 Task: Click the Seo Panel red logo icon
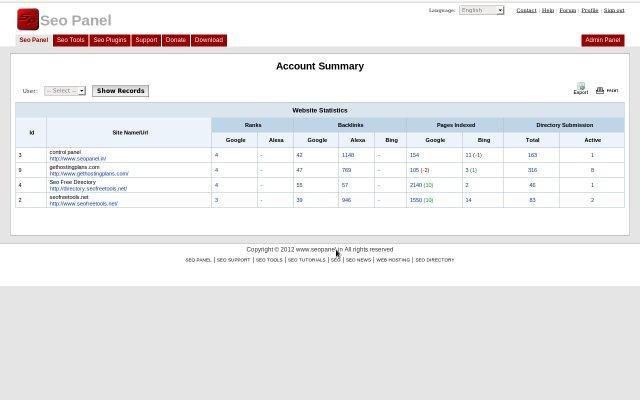28,19
